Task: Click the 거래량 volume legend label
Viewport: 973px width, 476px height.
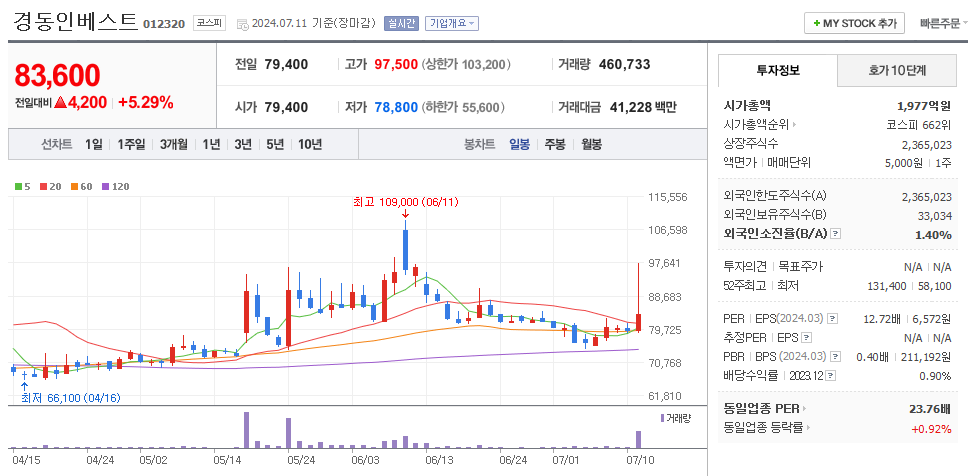Action: click(x=675, y=418)
